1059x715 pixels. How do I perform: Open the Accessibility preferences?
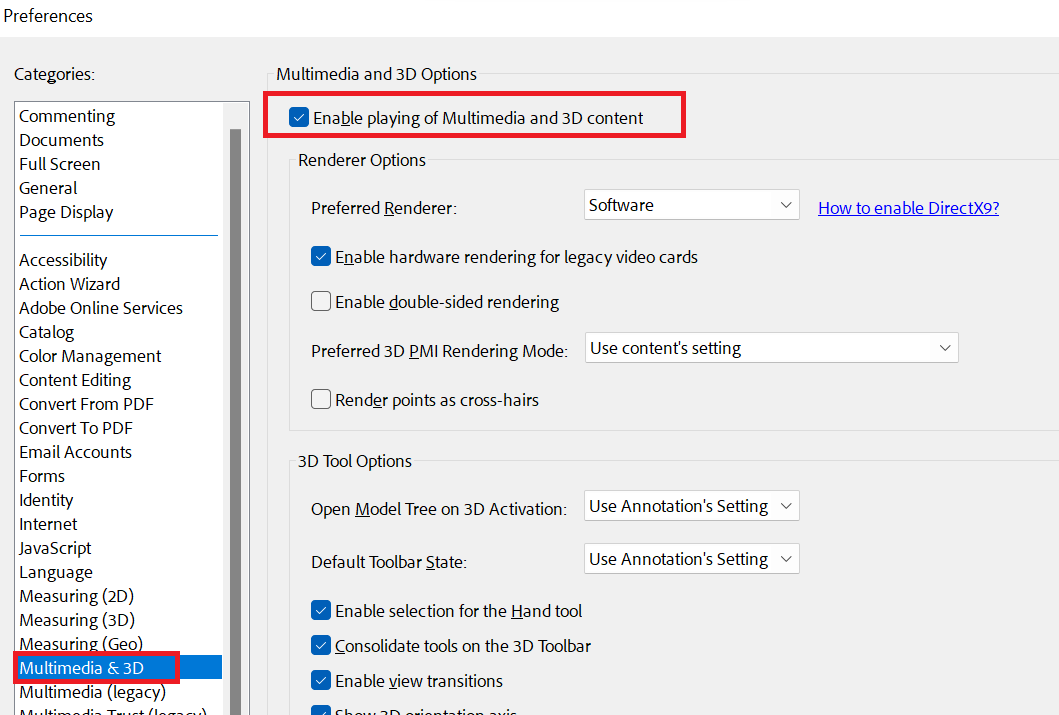coord(63,259)
